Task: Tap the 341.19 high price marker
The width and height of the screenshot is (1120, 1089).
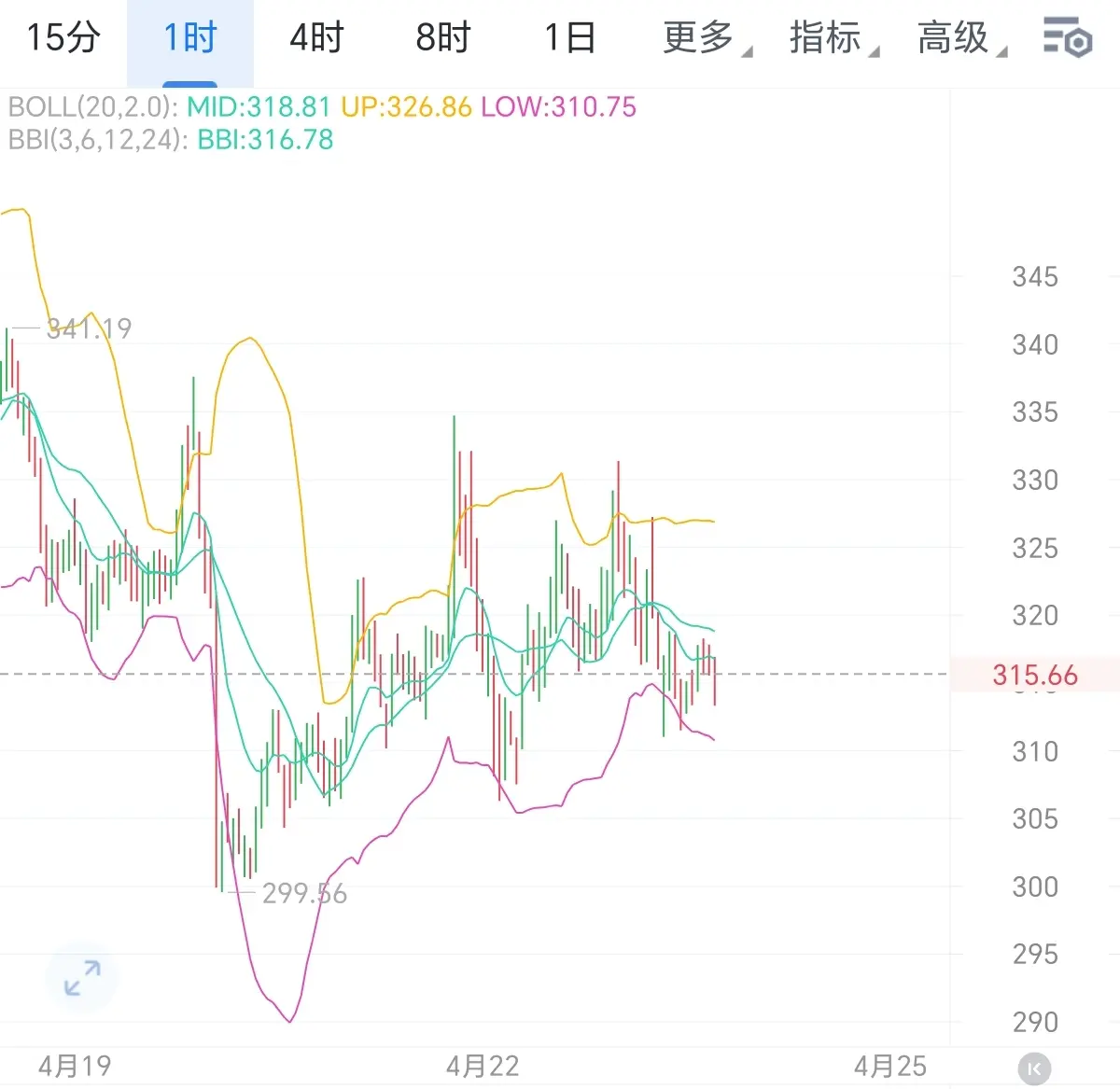Action: coord(89,328)
